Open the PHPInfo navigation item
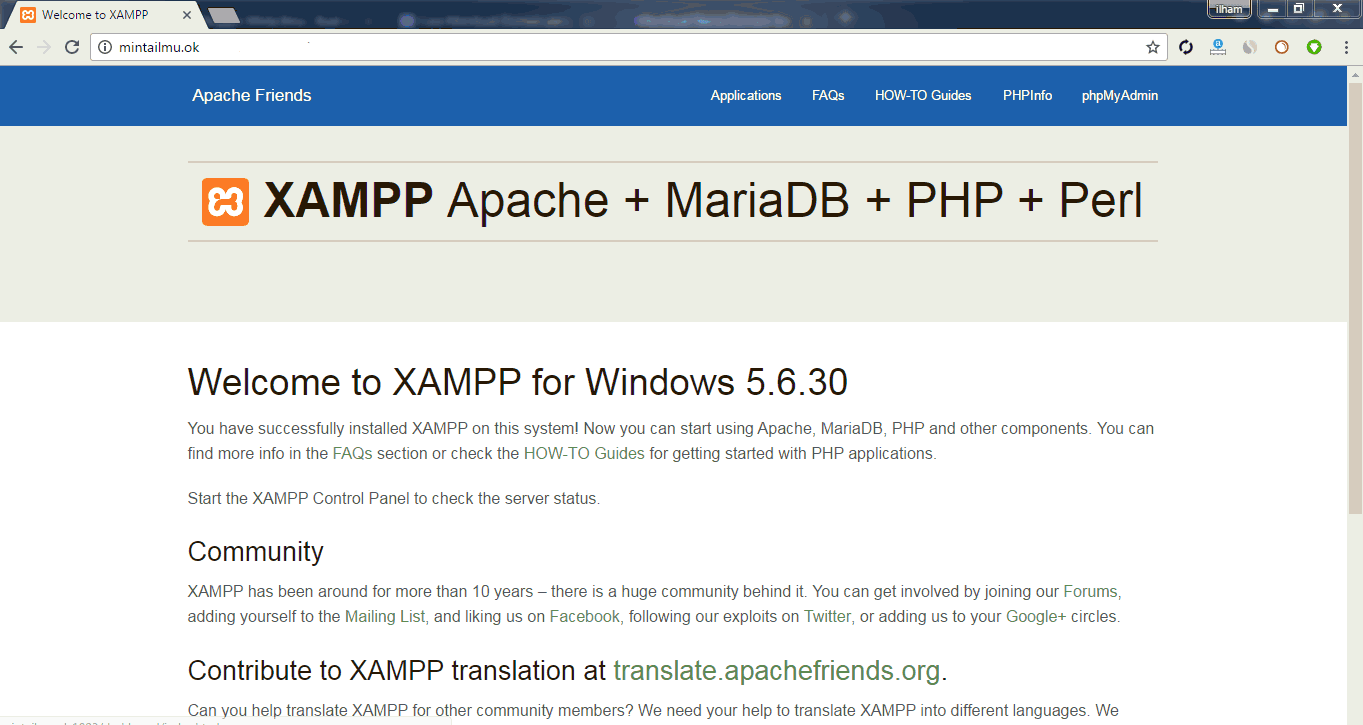Image resolution: width=1363 pixels, height=725 pixels. (1027, 96)
